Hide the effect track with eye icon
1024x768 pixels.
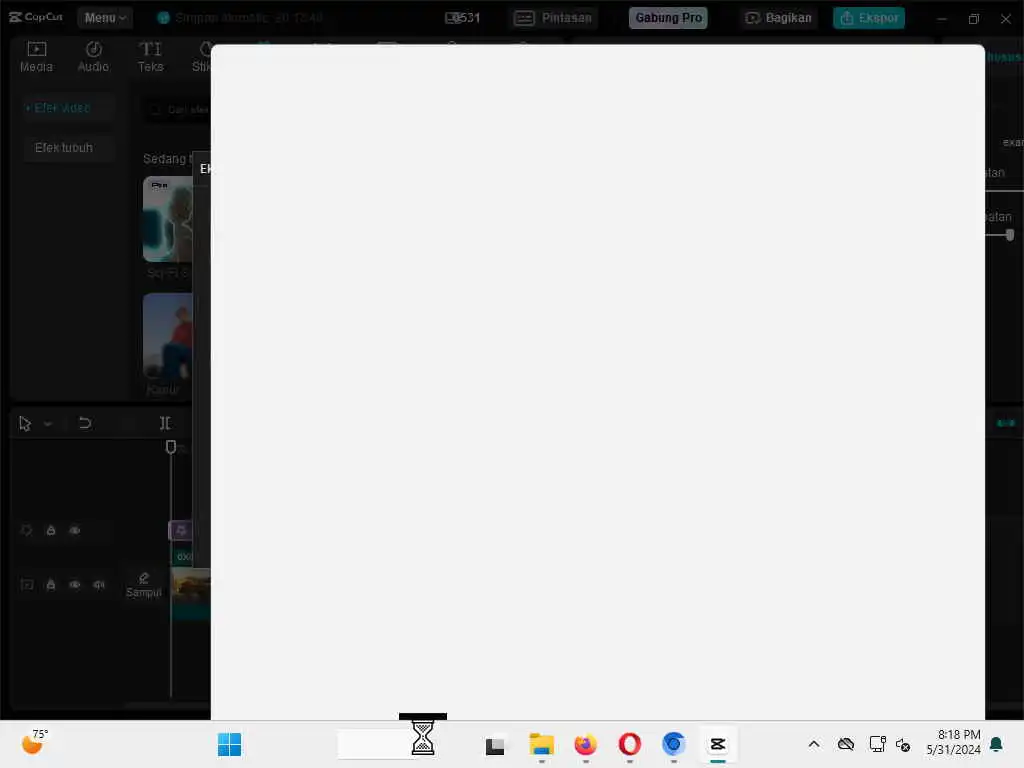(x=74, y=530)
